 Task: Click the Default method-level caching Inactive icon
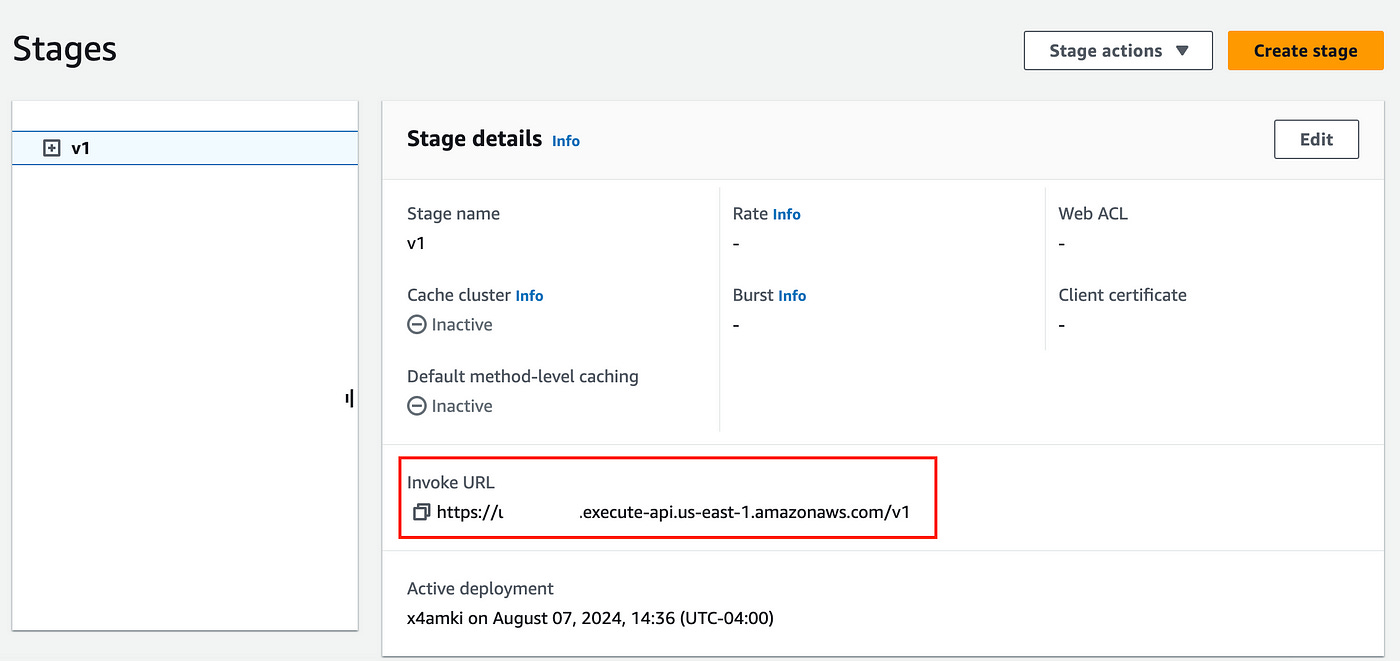tap(417, 406)
